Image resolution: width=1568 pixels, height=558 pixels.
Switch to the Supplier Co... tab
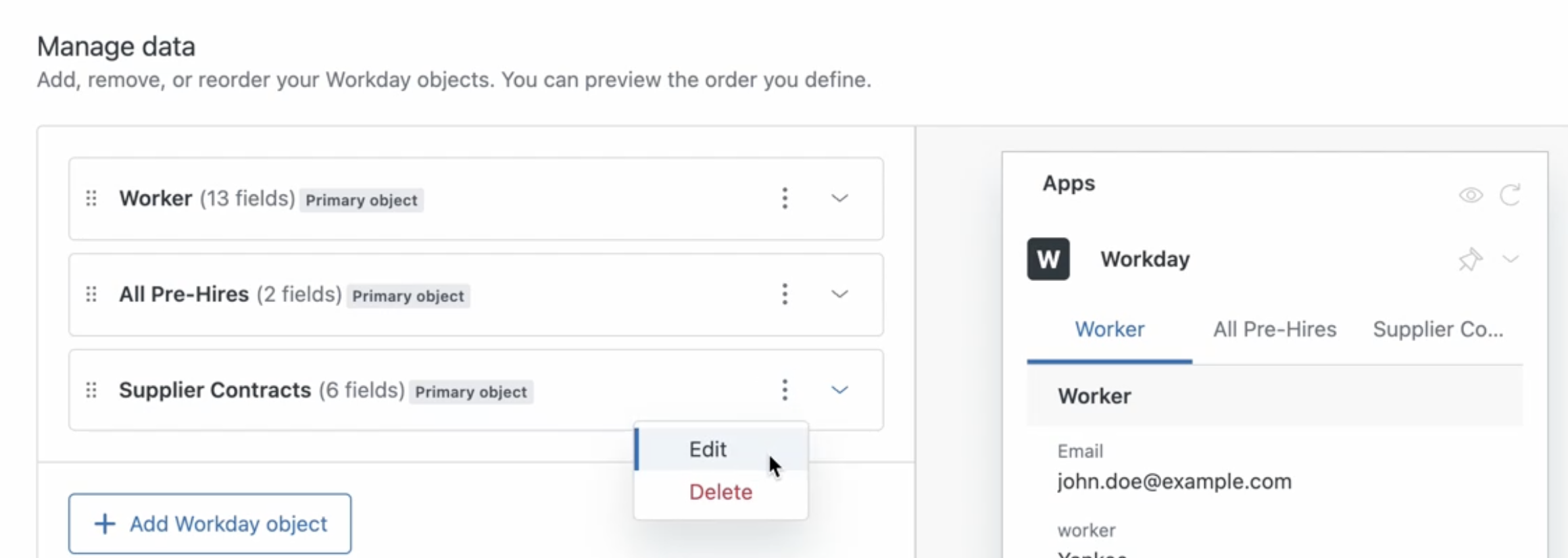(1438, 330)
